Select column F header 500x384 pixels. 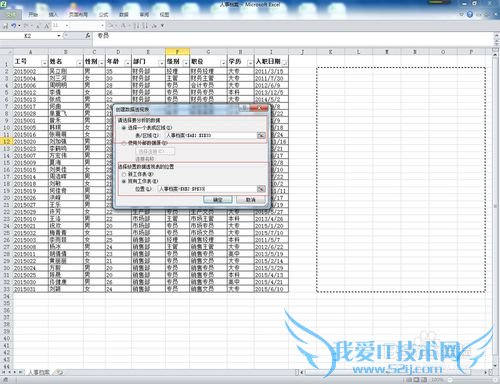(x=177, y=52)
